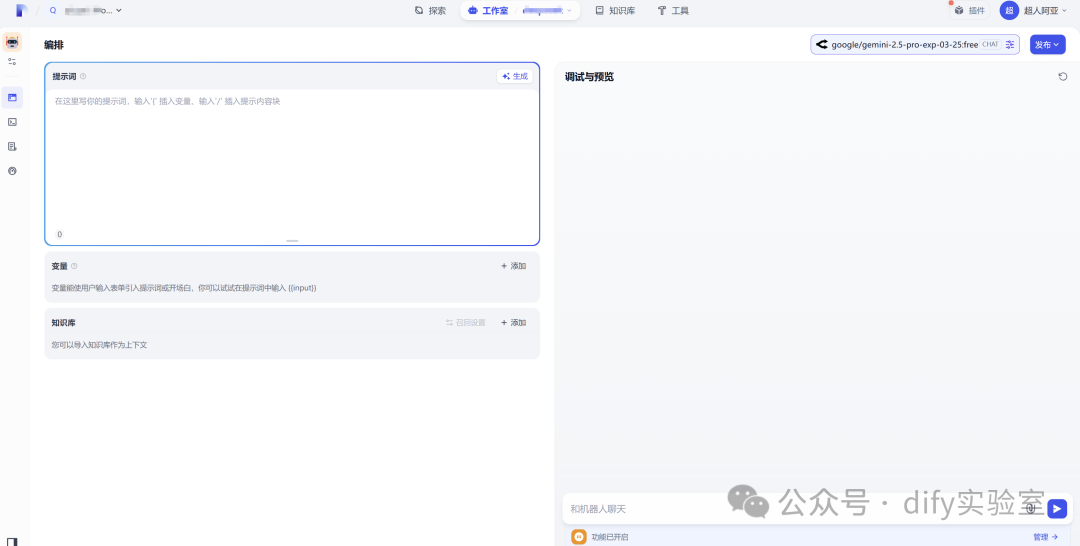Click the model parameter sliders icon
The image size is (1080, 546).
[x=1010, y=45]
